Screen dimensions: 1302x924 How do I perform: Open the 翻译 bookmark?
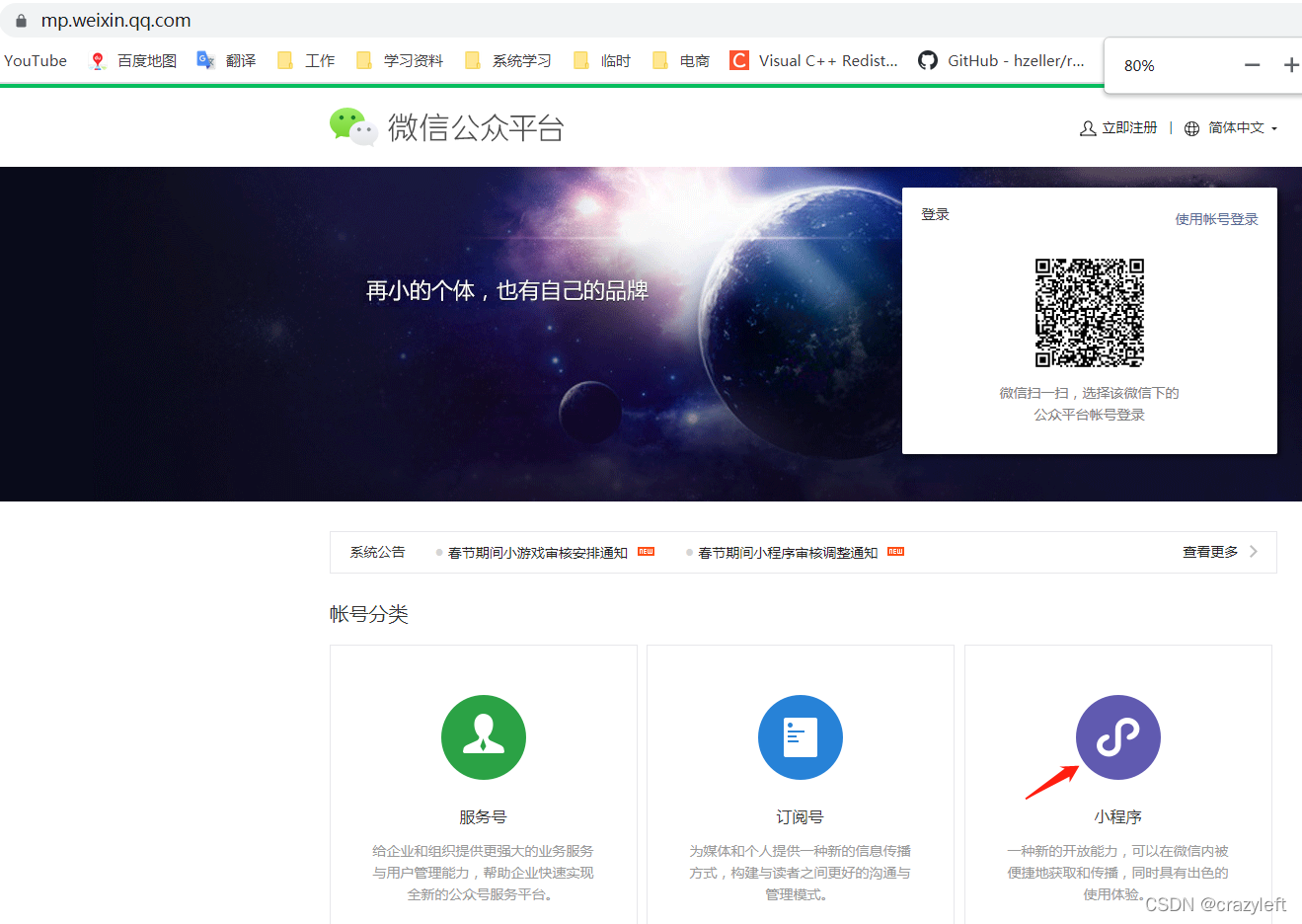click(226, 61)
